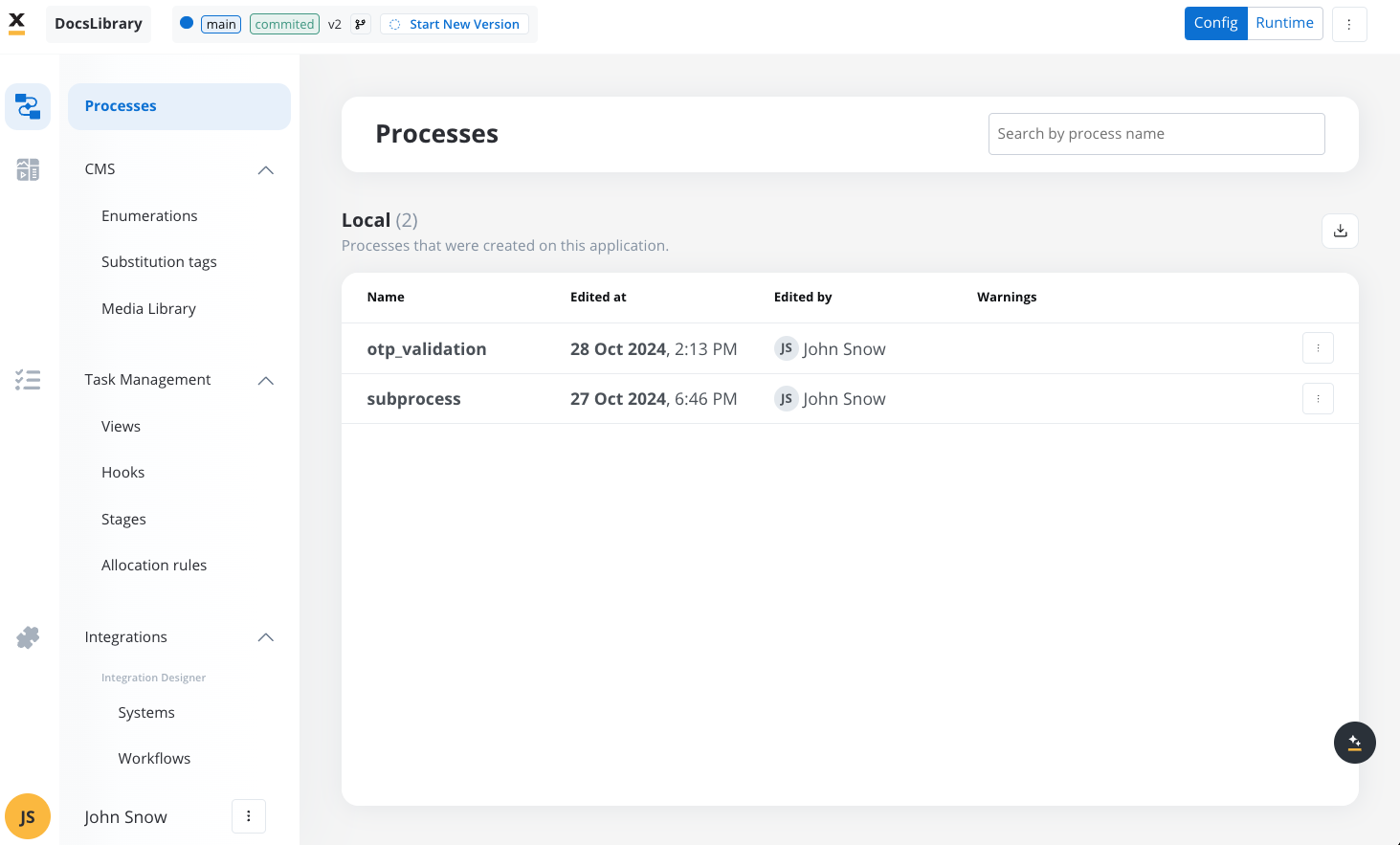Open Stages page
1400x845 pixels.
[123, 520]
